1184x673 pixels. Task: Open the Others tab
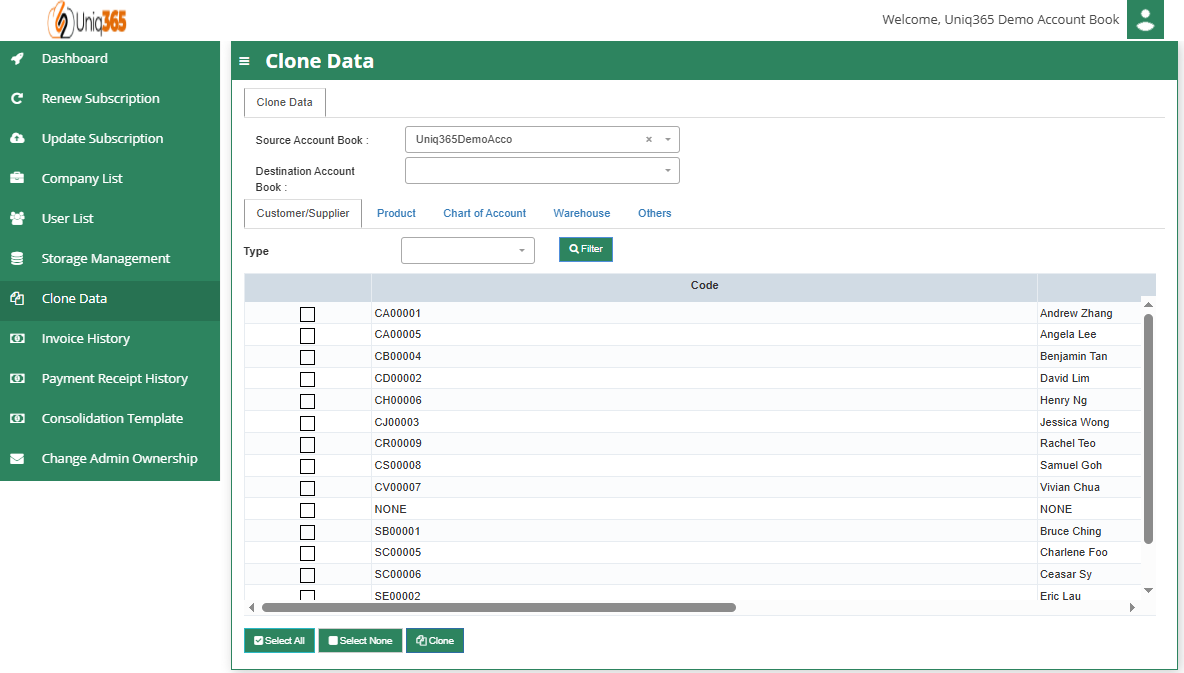coord(655,213)
